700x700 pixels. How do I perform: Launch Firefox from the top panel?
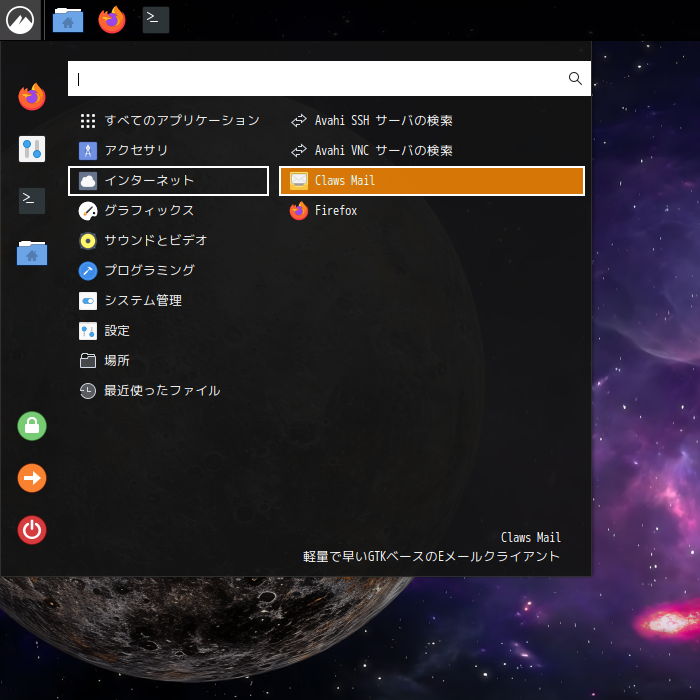pos(112,20)
